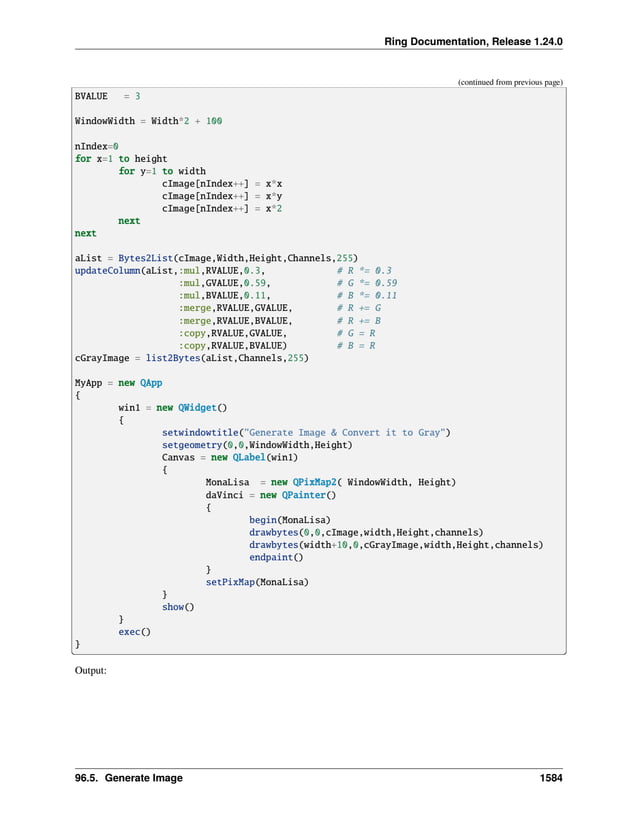Click the line "drawbytes(width+10,0,cGrayImage,...)"
This screenshot has height=825, width=638.
[396, 545]
